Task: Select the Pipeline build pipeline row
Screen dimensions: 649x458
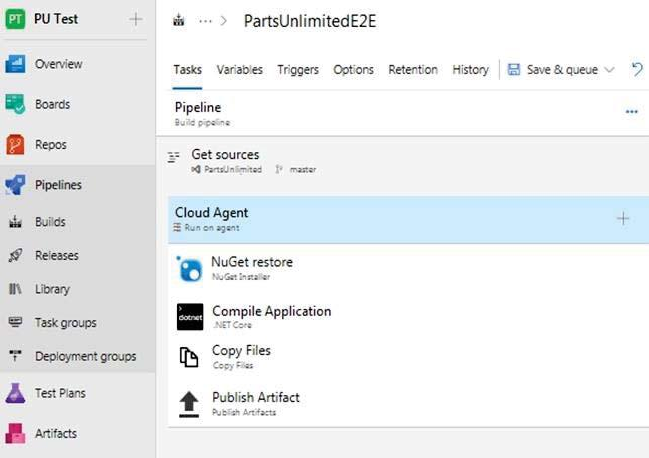Action: tap(402, 113)
